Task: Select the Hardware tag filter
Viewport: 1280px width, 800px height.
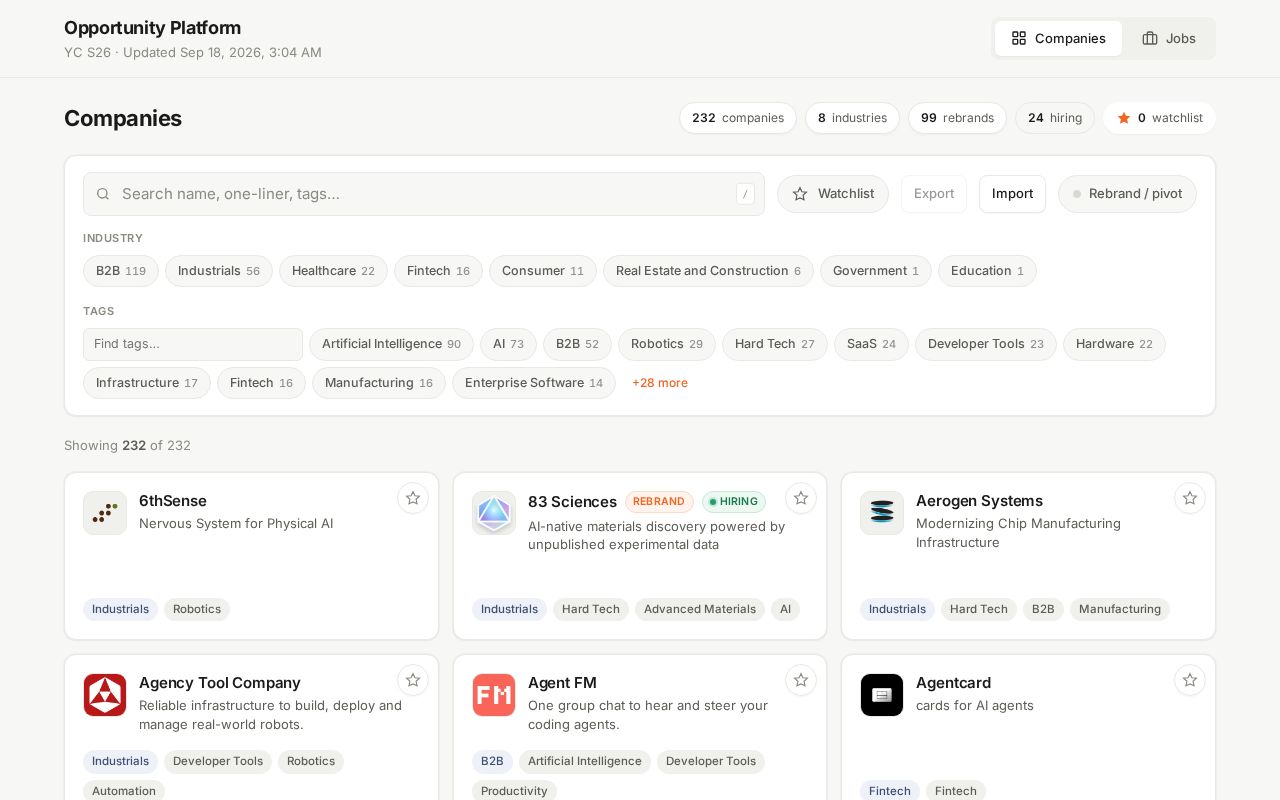Action: pos(1114,344)
